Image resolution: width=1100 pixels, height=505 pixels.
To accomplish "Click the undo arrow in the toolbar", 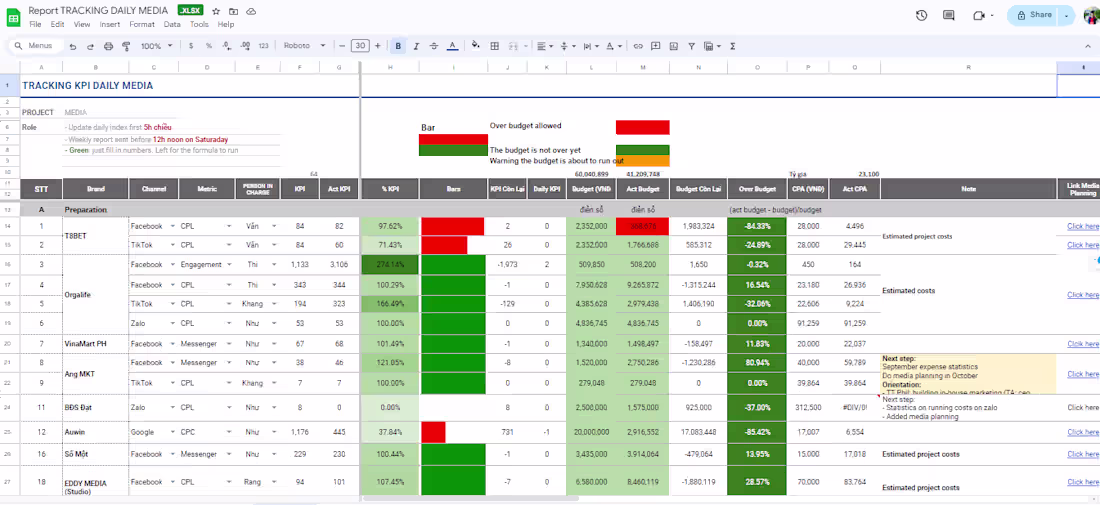I will [x=75, y=46].
